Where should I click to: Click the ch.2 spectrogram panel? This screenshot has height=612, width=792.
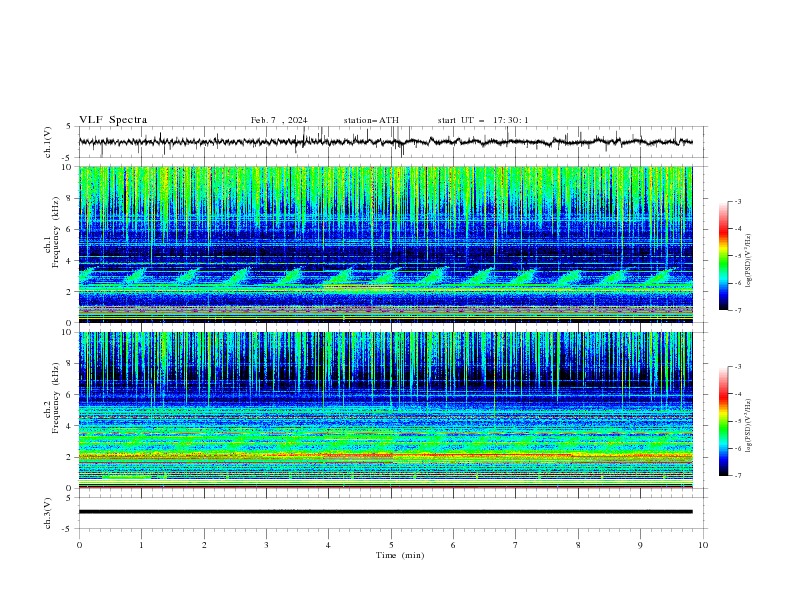pyautogui.click(x=385, y=410)
